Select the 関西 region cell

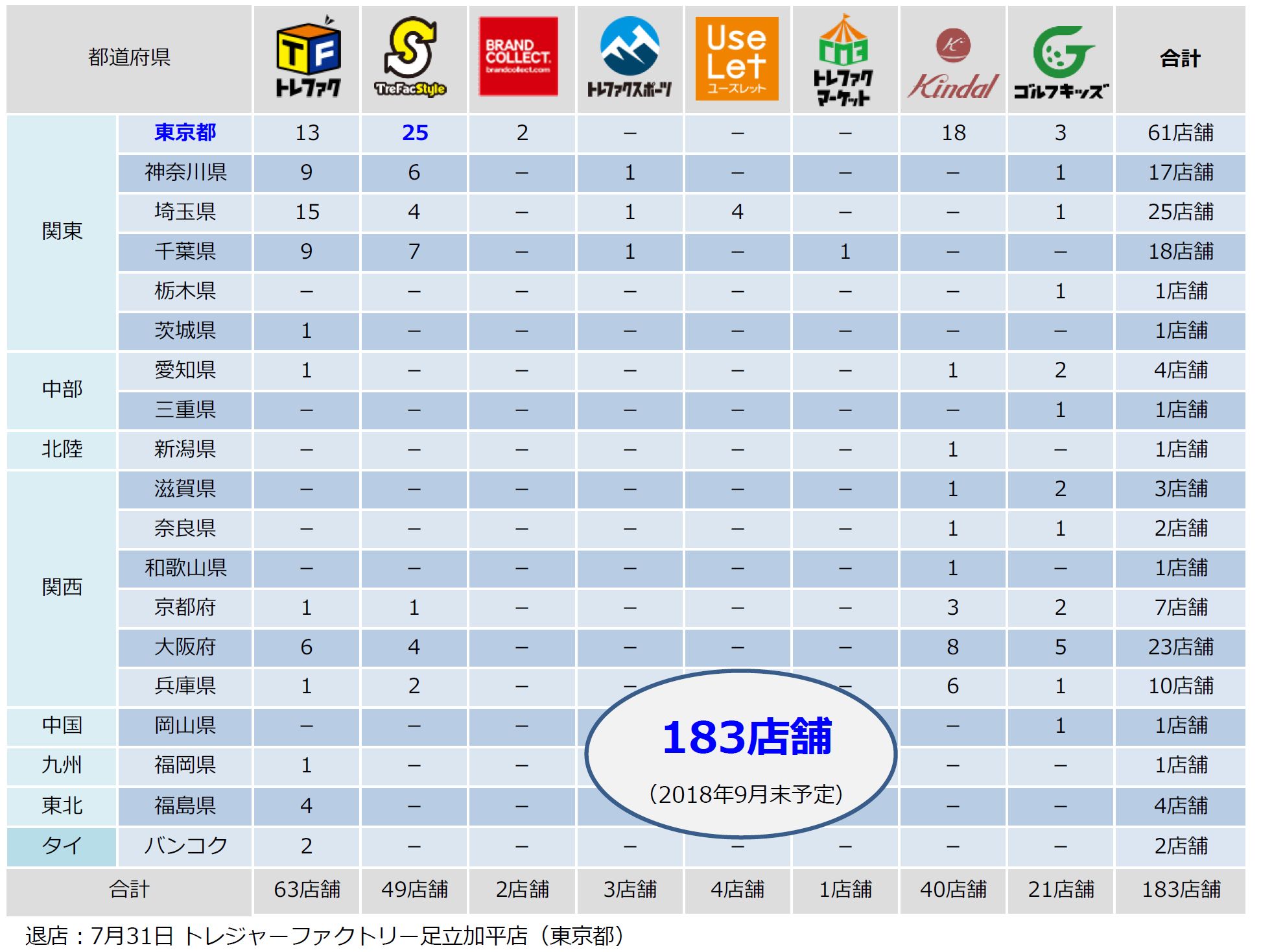(62, 588)
